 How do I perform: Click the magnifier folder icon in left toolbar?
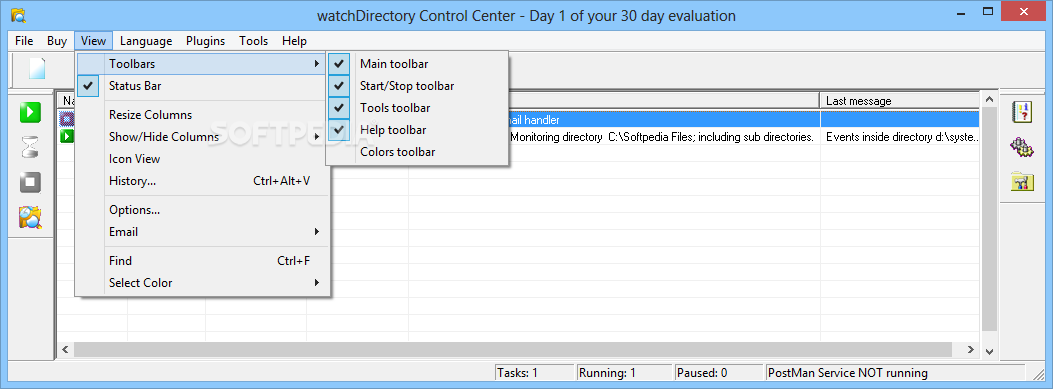point(30,217)
